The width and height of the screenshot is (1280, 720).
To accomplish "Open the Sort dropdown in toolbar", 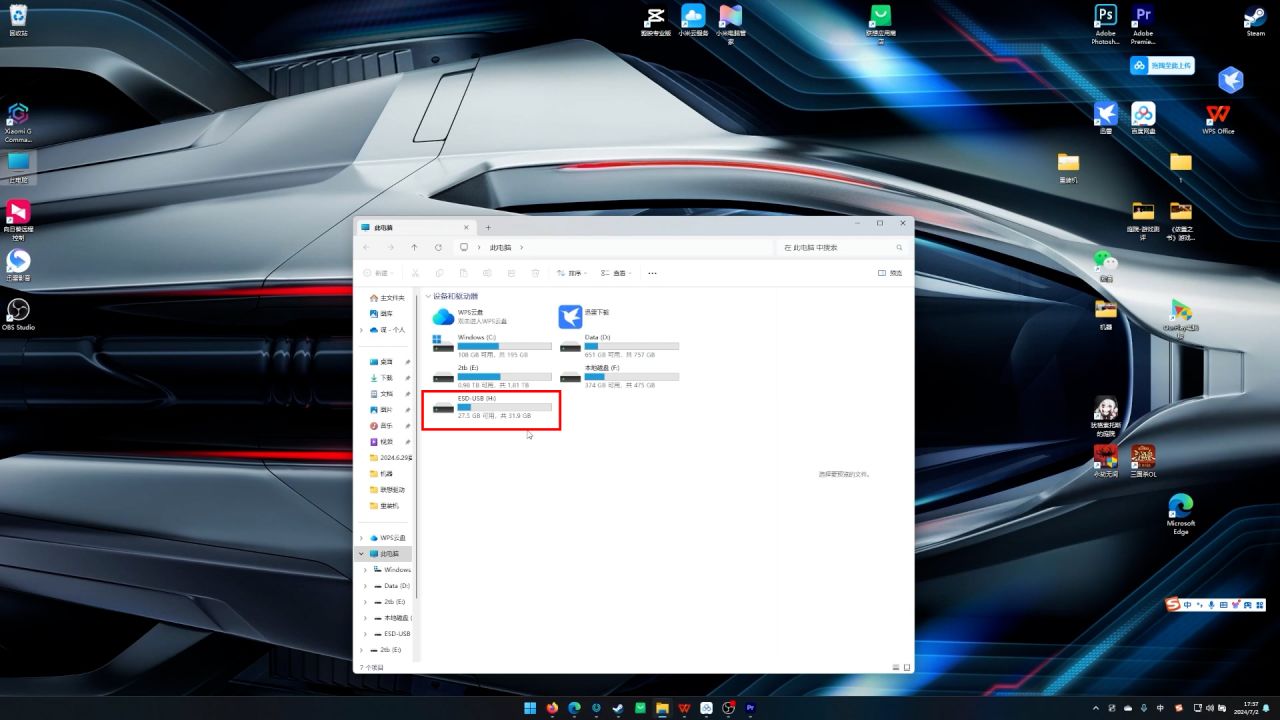I will point(572,273).
